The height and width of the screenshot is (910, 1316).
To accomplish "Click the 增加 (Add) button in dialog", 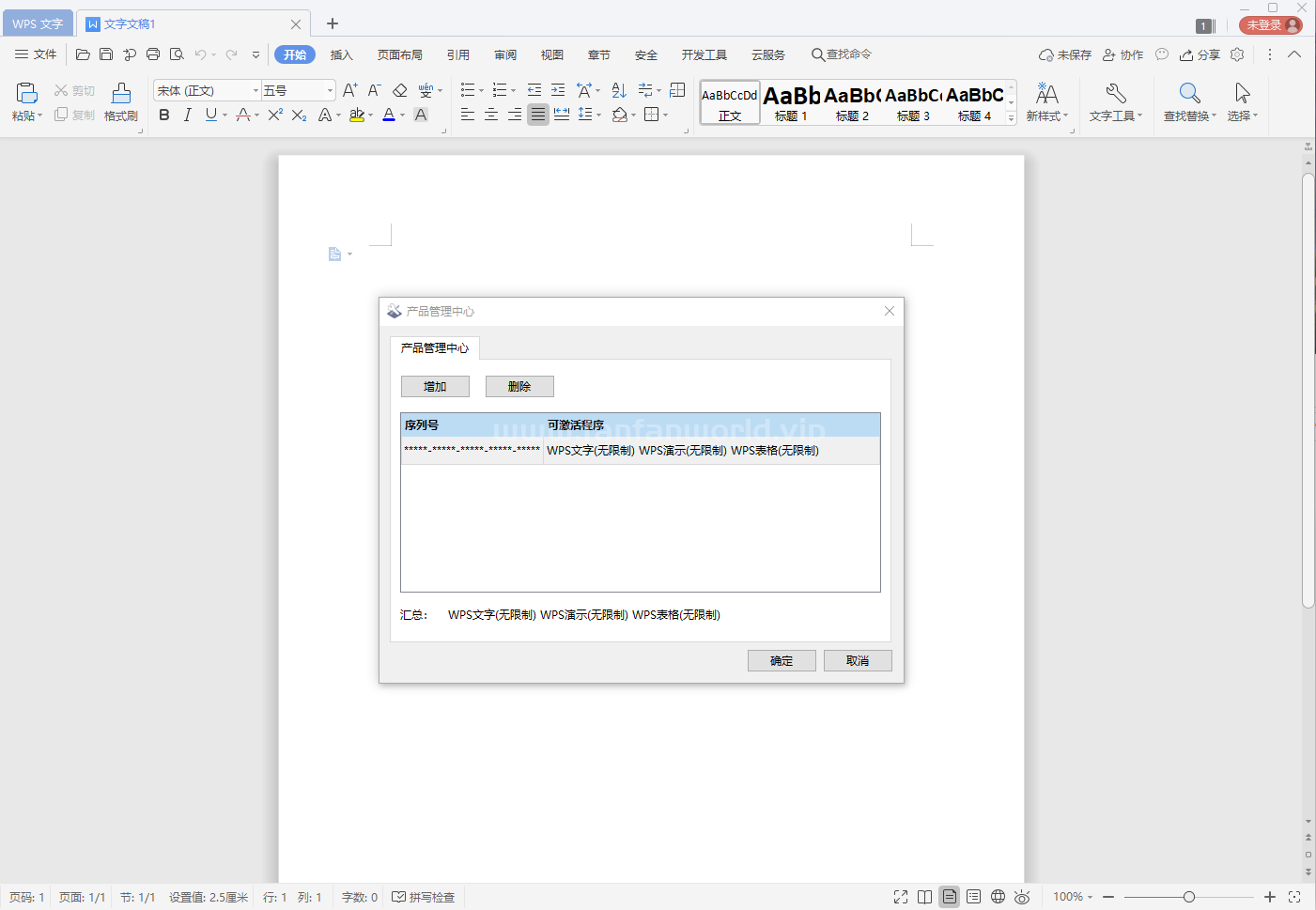I will click(435, 386).
